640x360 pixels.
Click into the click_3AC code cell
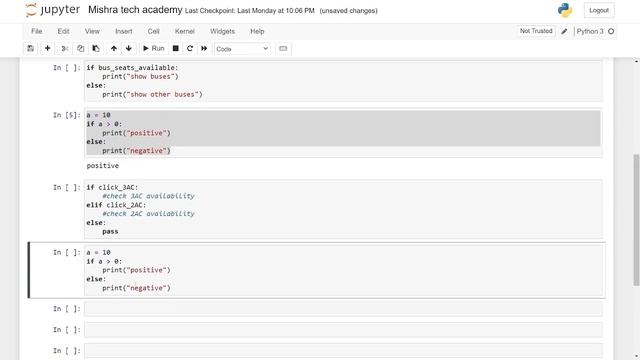pos(343,209)
